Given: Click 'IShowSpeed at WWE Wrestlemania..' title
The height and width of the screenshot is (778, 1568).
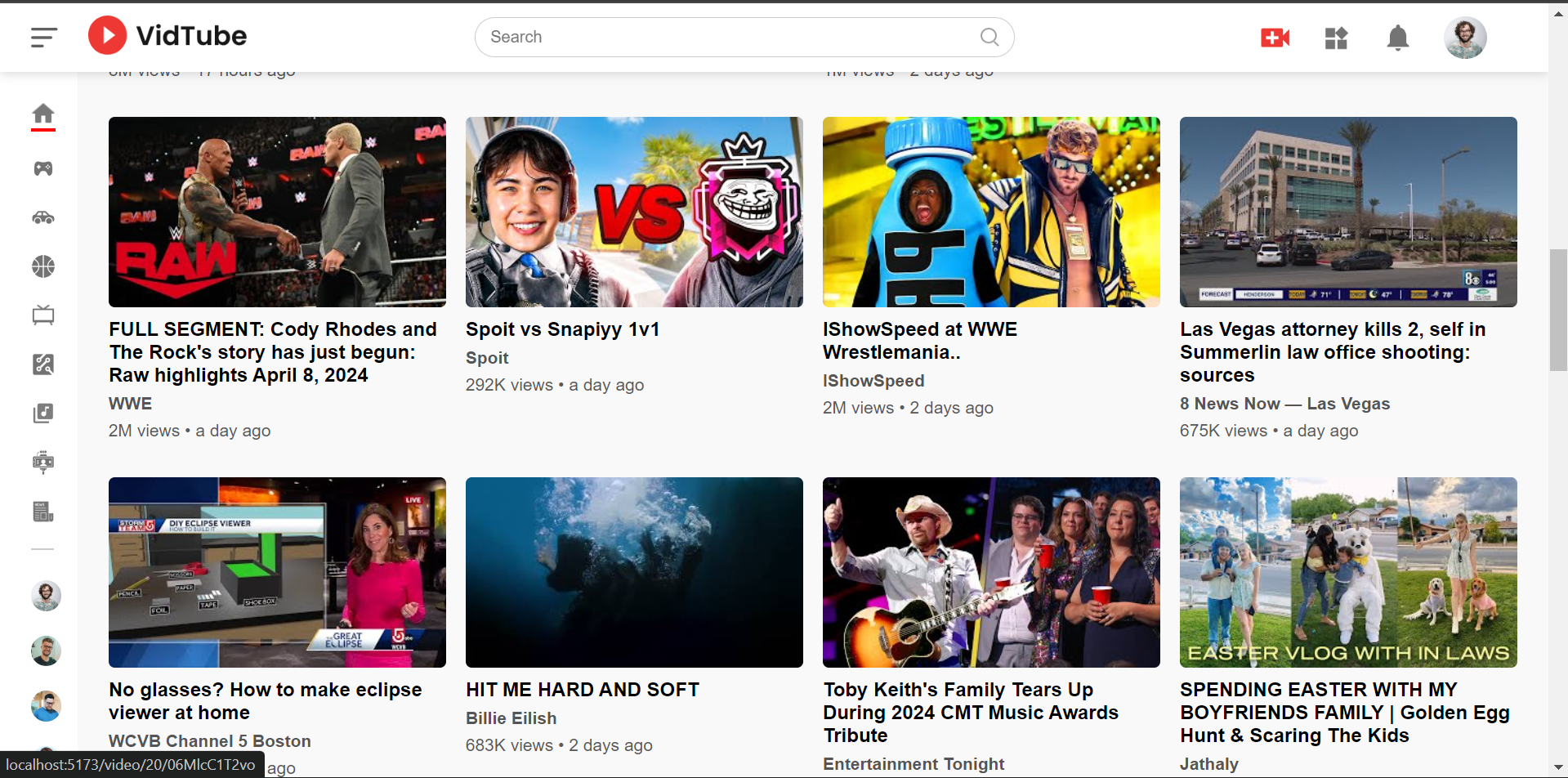Looking at the screenshot, I should coord(920,341).
